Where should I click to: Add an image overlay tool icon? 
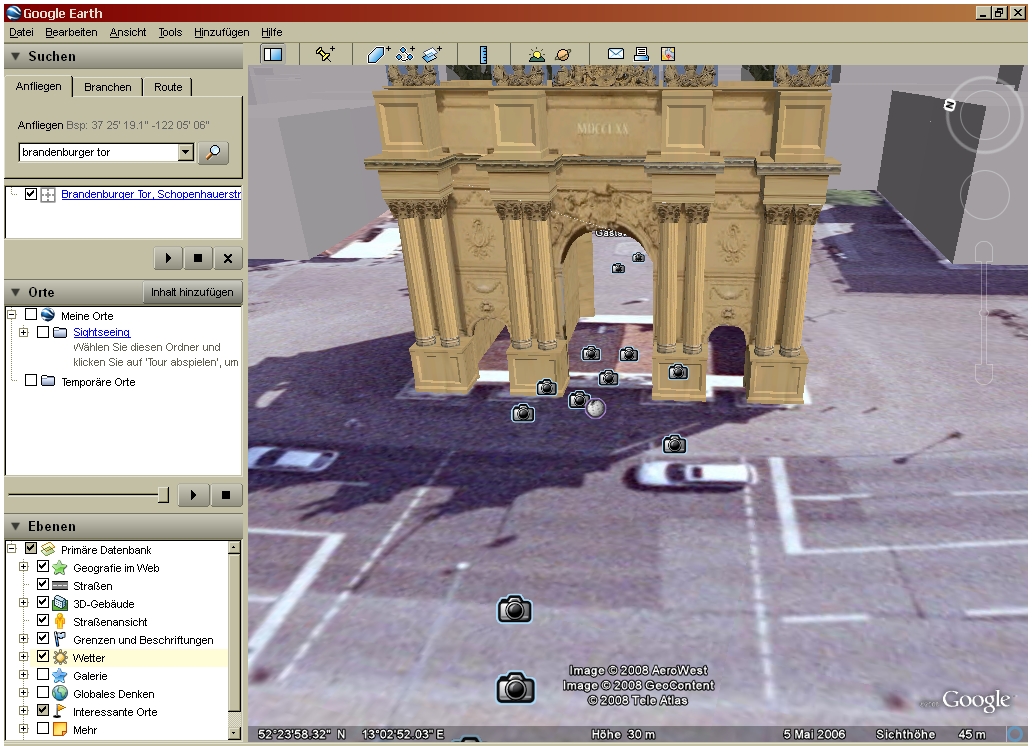[432, 54]
